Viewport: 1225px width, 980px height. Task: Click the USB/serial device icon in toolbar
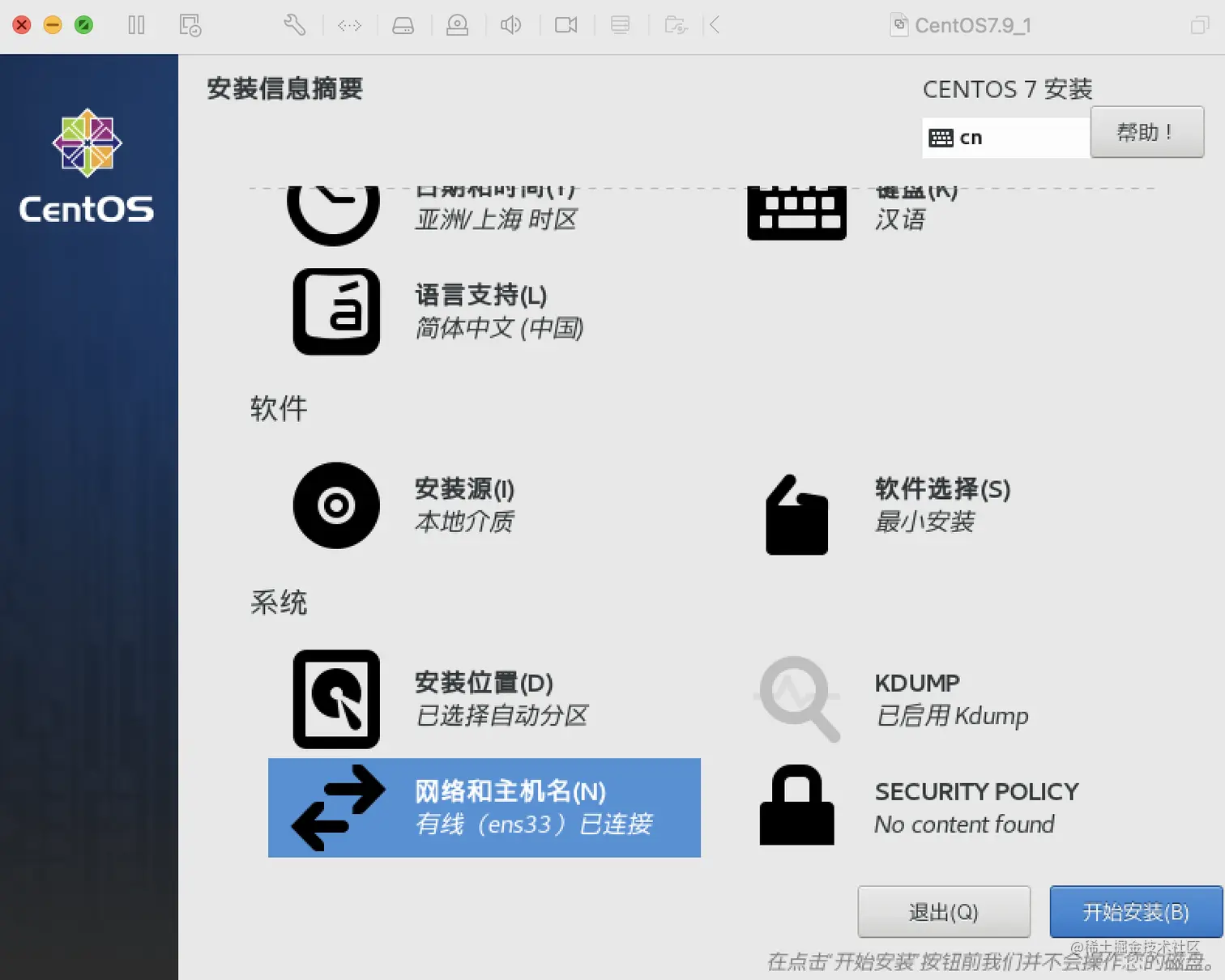621,26
